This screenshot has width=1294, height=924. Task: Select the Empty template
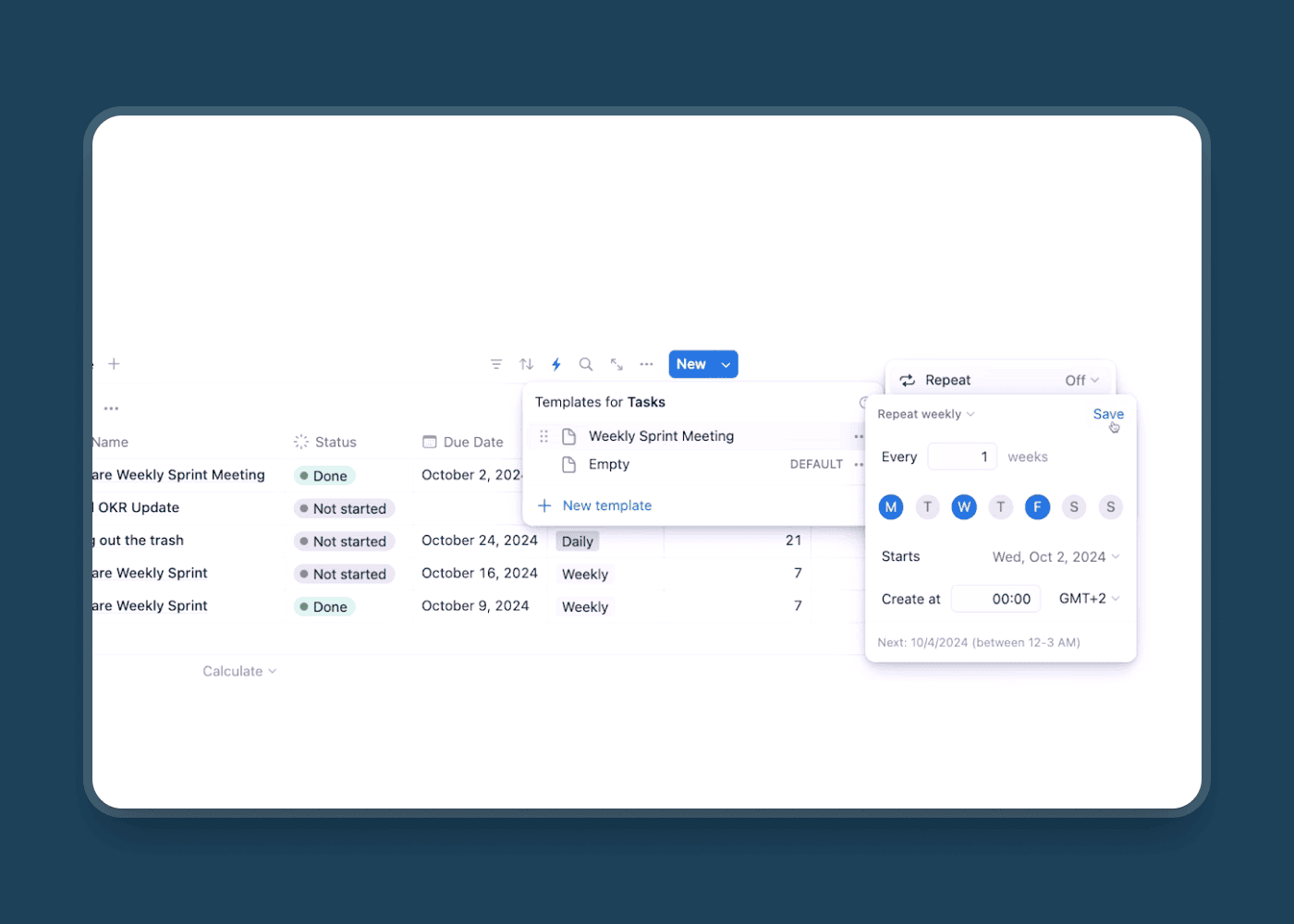tap(609, 464)
